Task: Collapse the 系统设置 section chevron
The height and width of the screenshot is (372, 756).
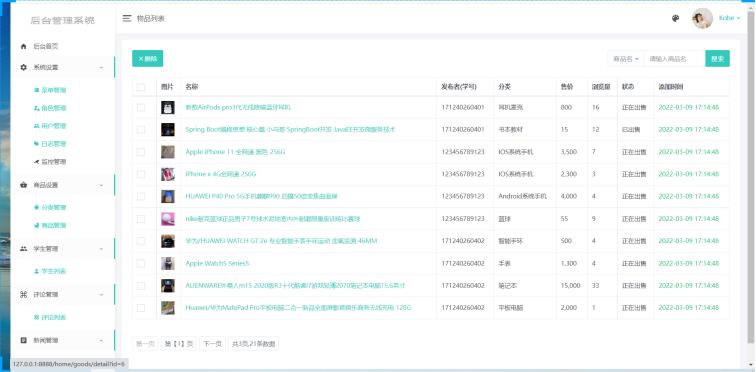Action: pos(101,67)
